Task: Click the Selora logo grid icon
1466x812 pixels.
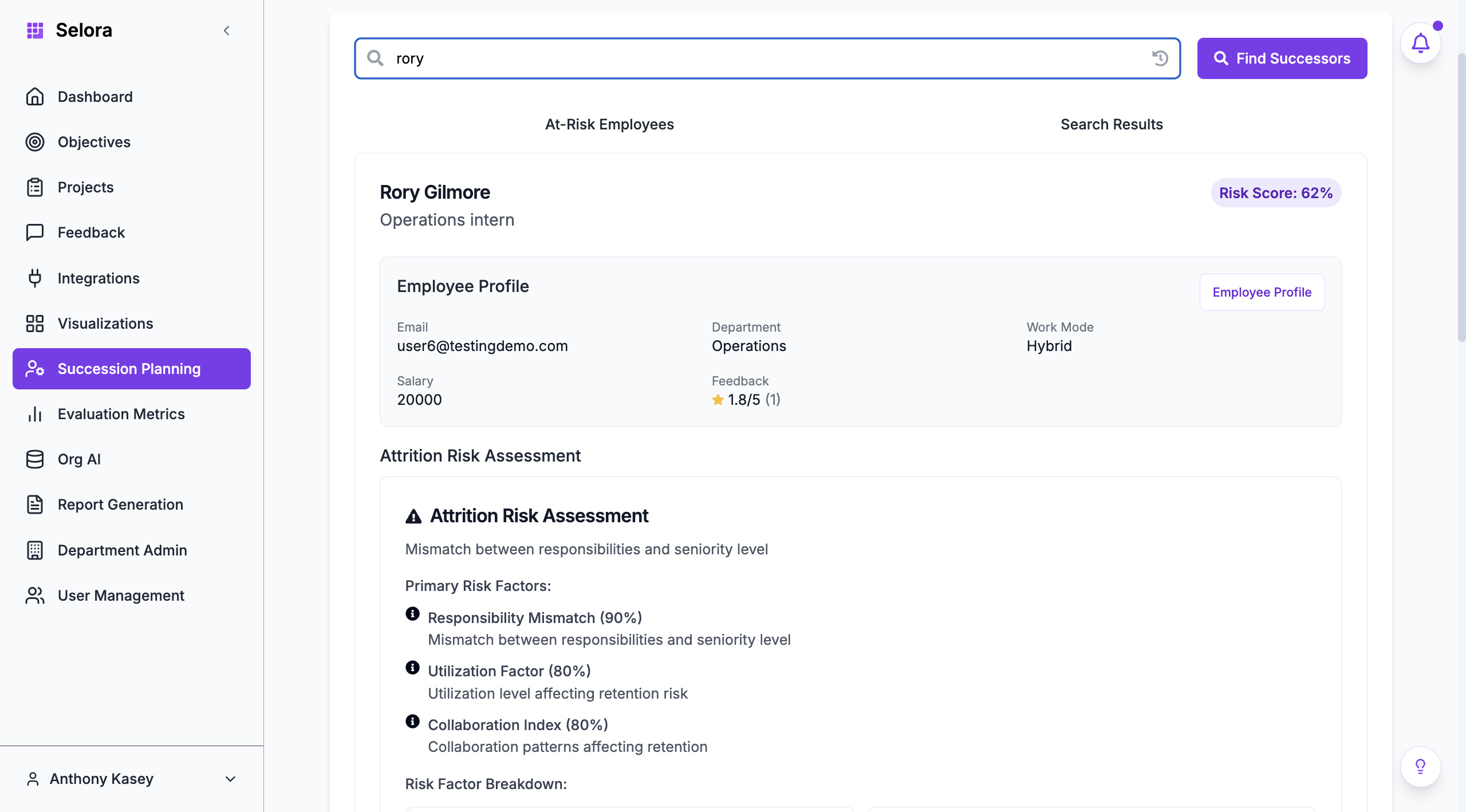Action: (x=35, y=30)
